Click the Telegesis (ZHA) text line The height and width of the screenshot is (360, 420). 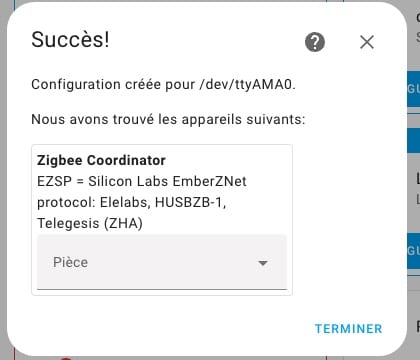tap(90, 223)
